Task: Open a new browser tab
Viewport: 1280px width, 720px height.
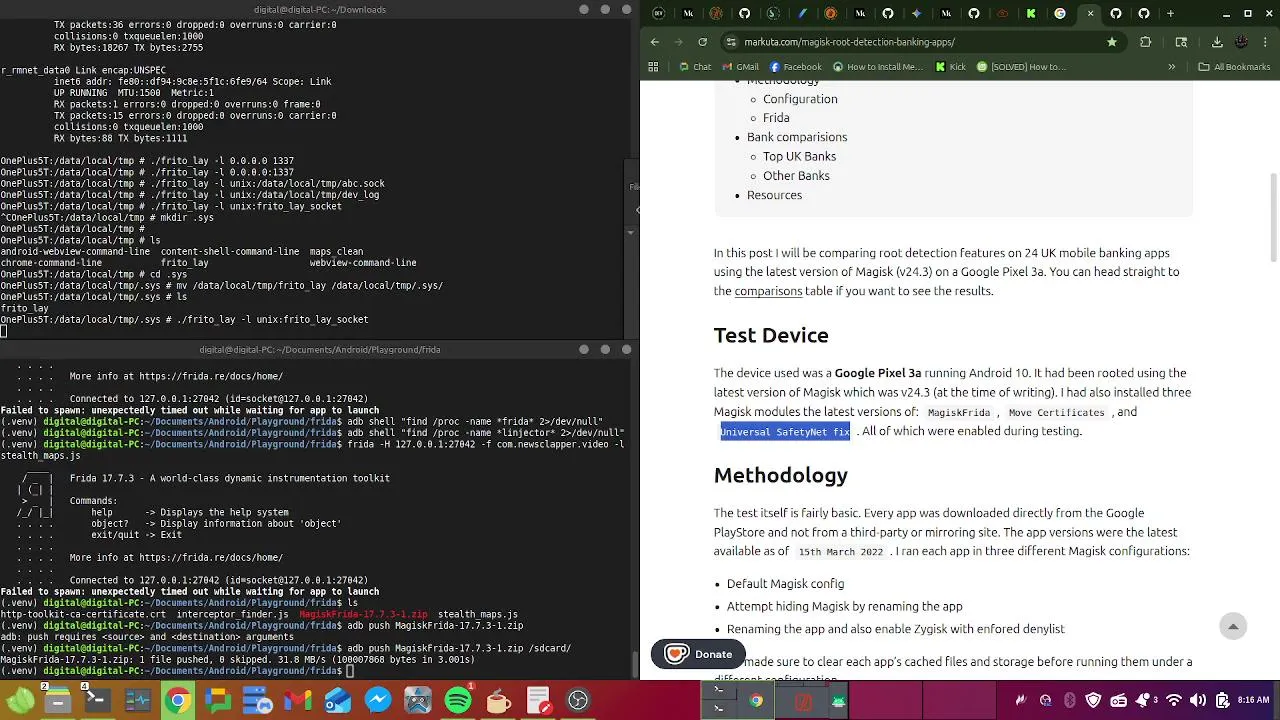Action: click(x=1170, y=14)
